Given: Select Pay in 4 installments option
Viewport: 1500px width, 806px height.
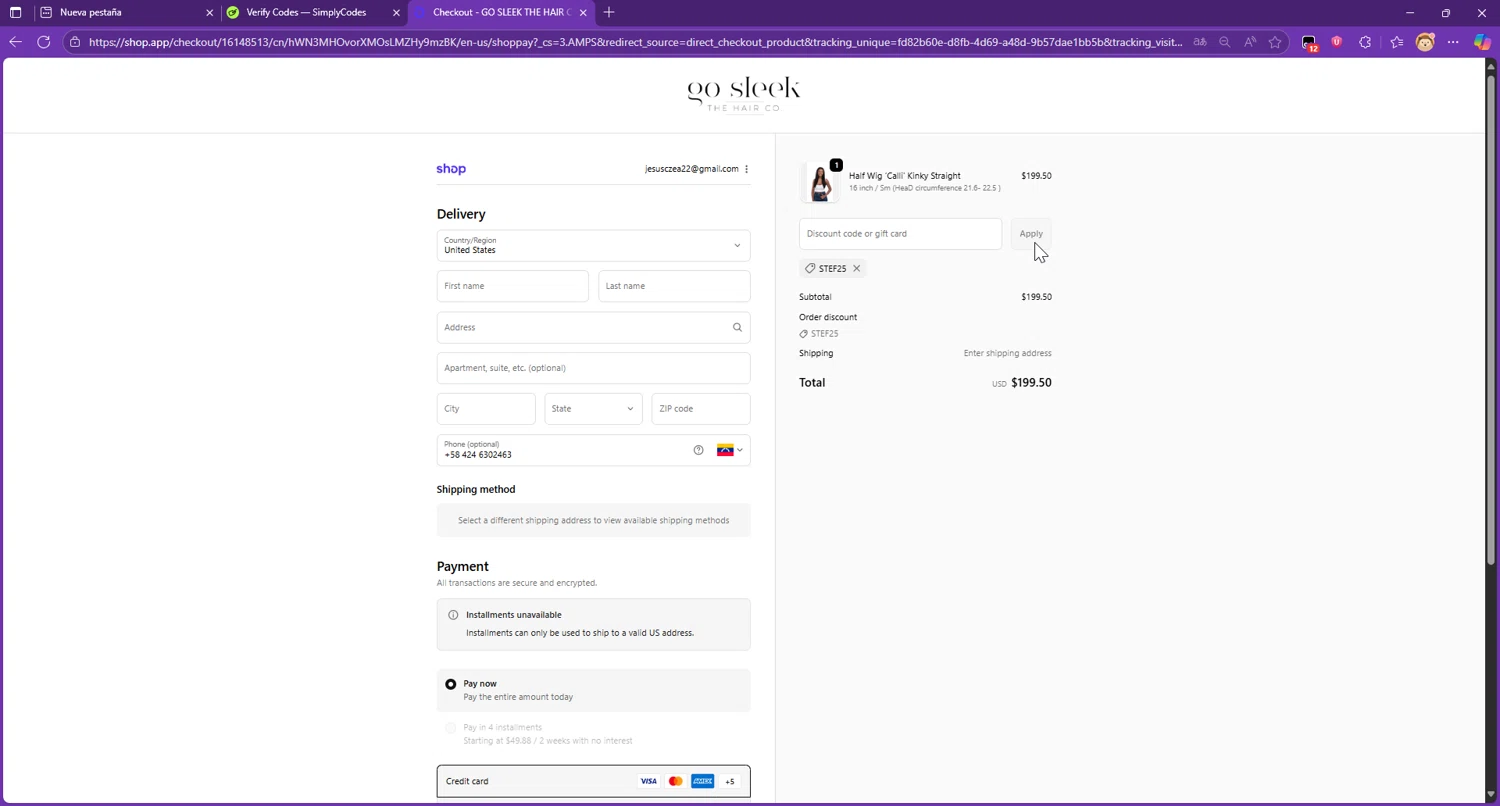Looking at the screenshot, I should click(x=451, y=728).
